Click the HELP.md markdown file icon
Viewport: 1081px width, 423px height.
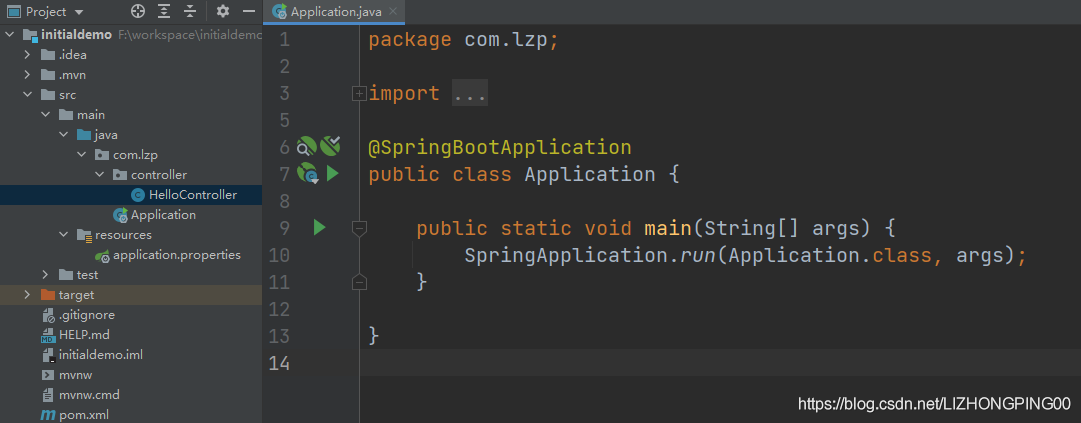pyautogui.click(x=48, y=335)
